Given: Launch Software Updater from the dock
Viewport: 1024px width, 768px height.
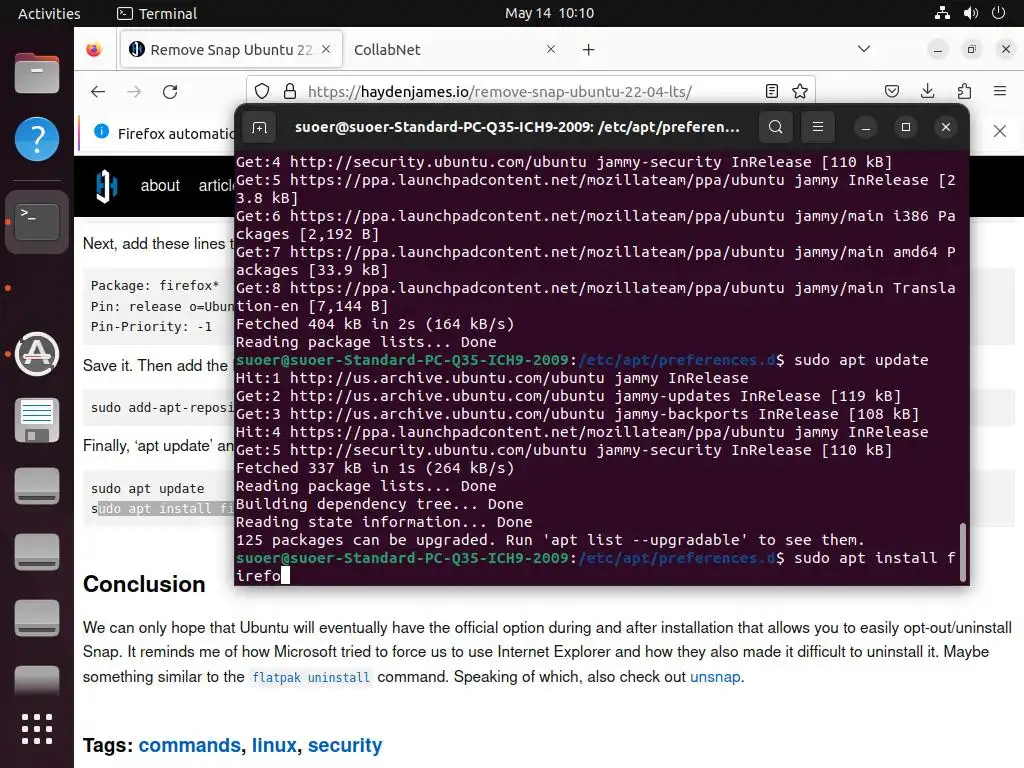Looking at the screenshot, I should coord(37,354).
